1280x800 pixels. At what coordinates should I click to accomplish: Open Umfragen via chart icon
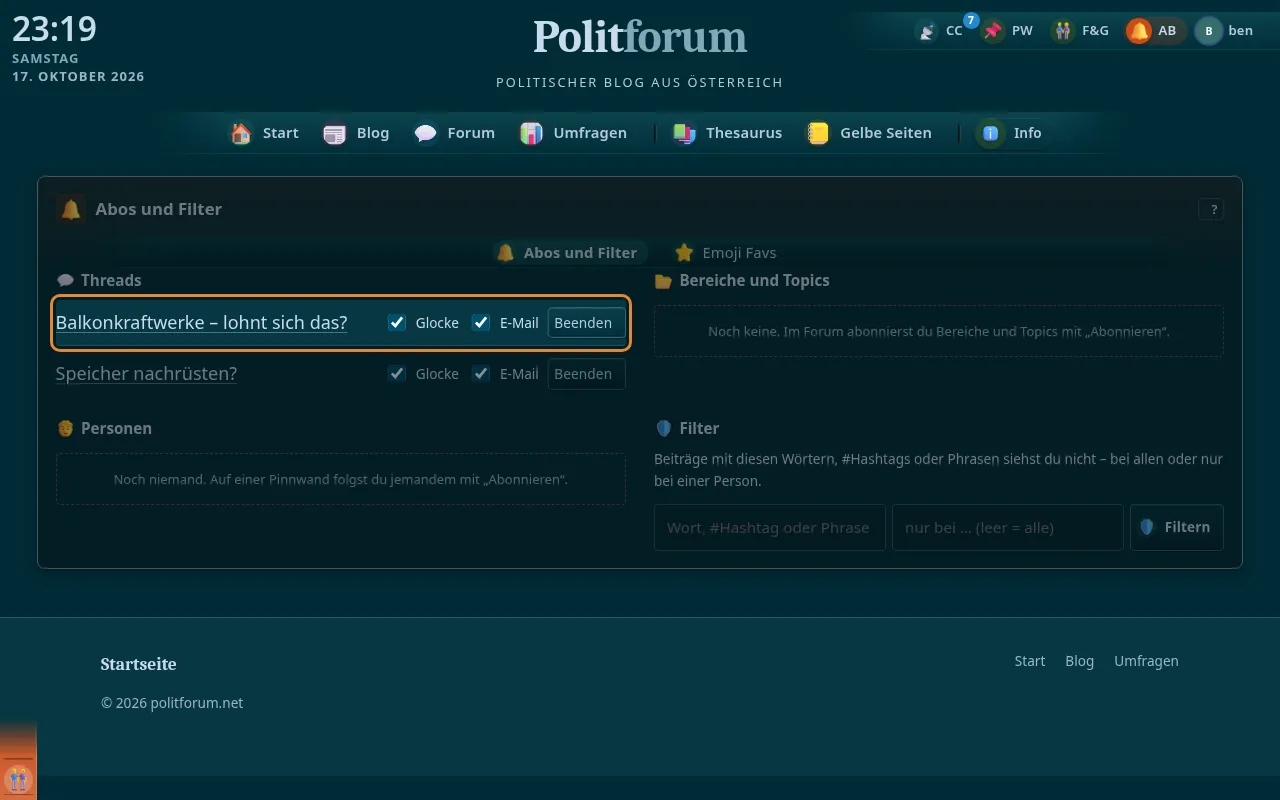click(532, 133)
